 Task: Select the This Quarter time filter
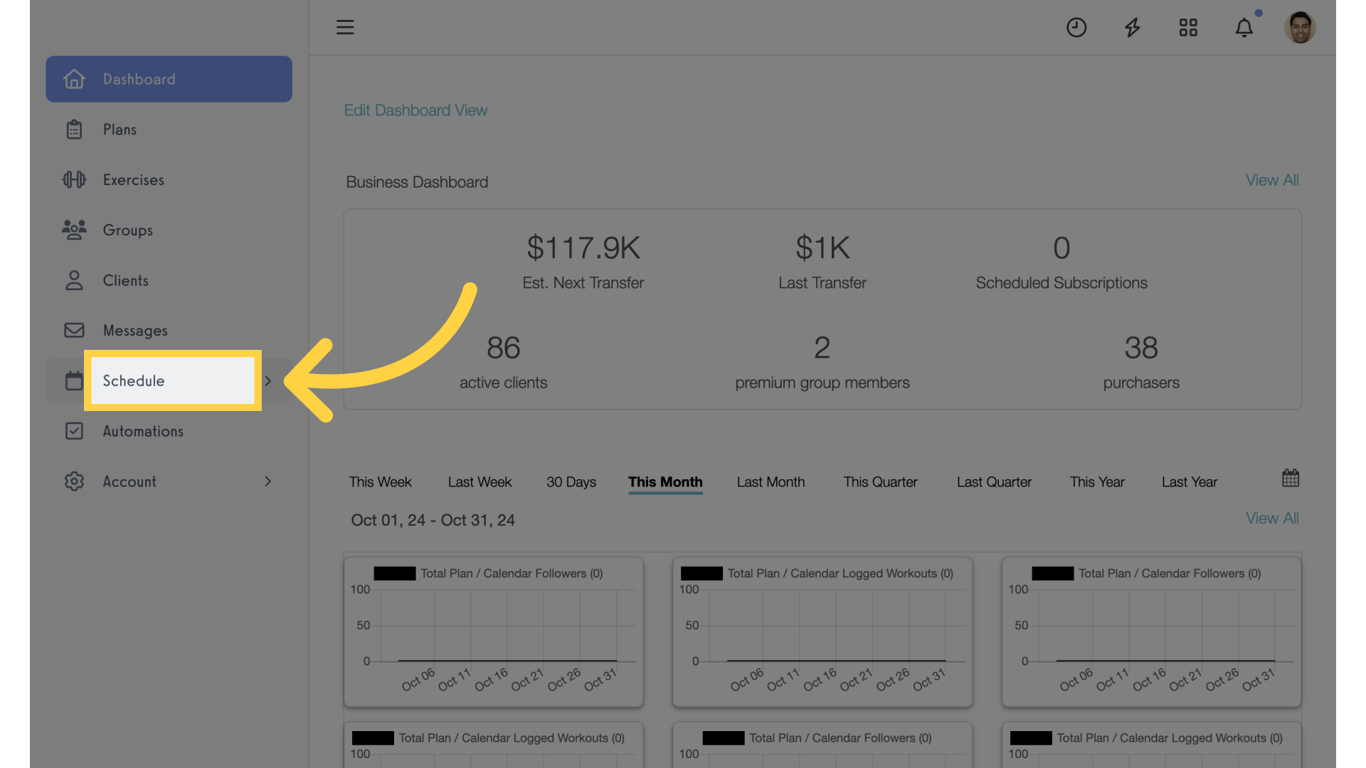tap(880, 482)
